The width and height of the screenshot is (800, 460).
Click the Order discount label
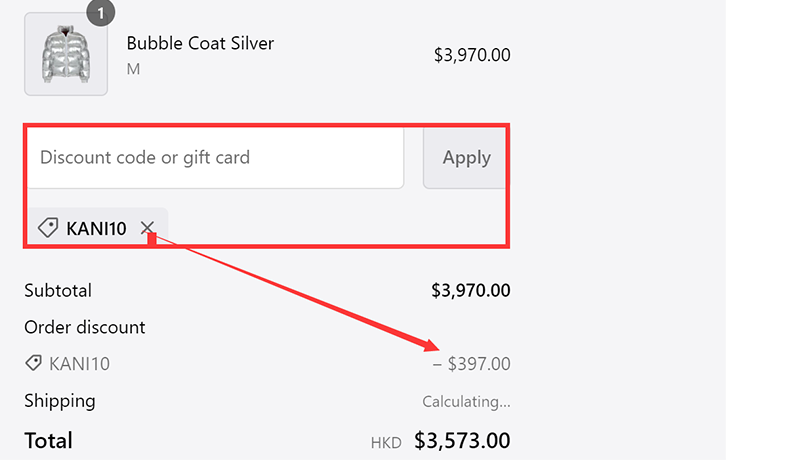(85, 327)
